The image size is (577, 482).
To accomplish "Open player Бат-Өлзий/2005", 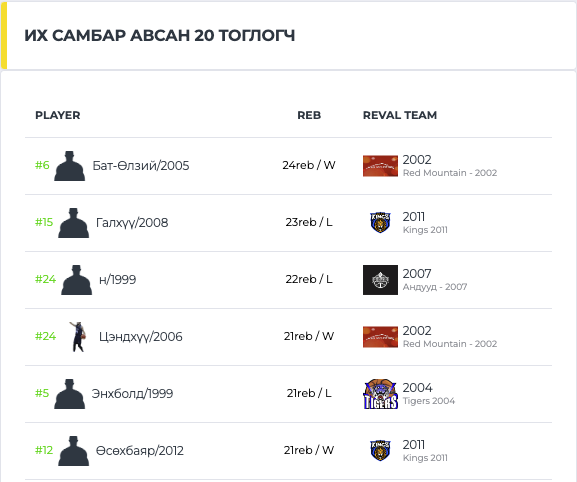I will click(141, 166).
